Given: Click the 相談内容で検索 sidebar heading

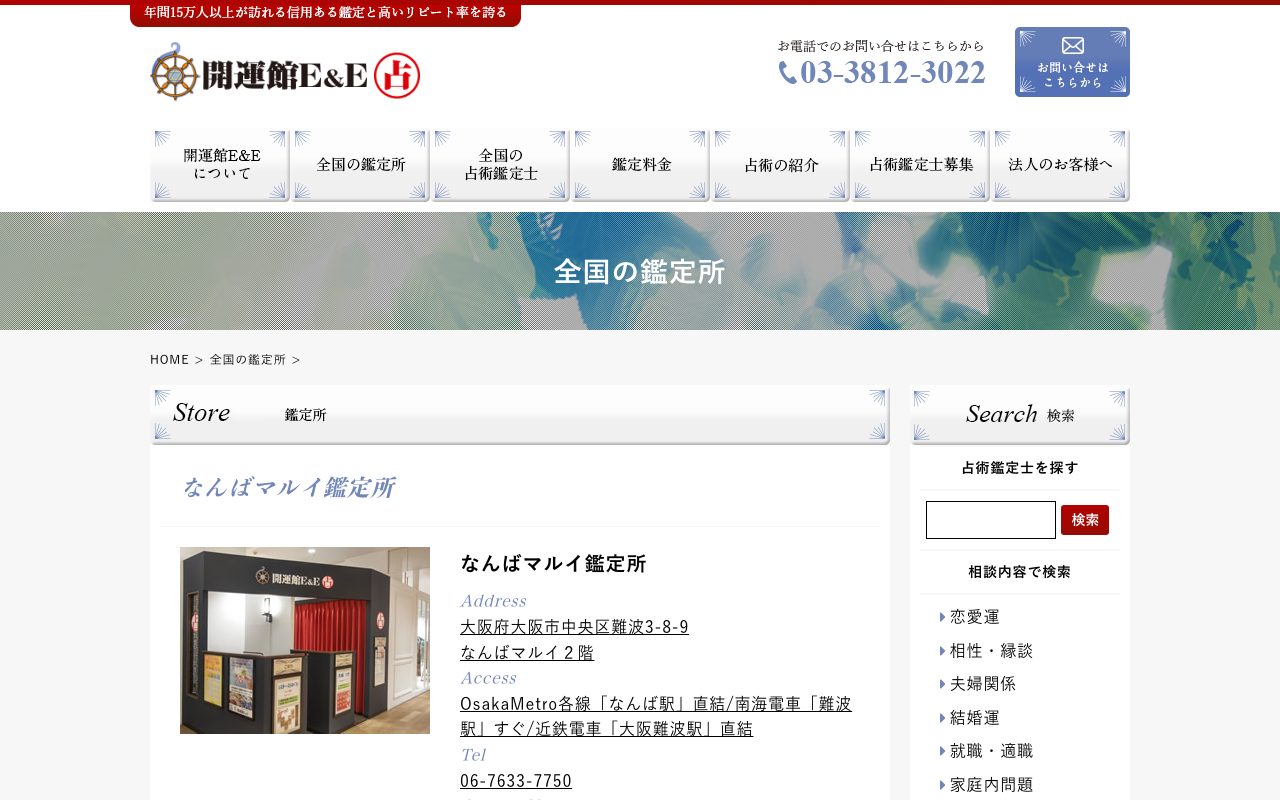Looking at the screenshot, I should coord(1020,572).
